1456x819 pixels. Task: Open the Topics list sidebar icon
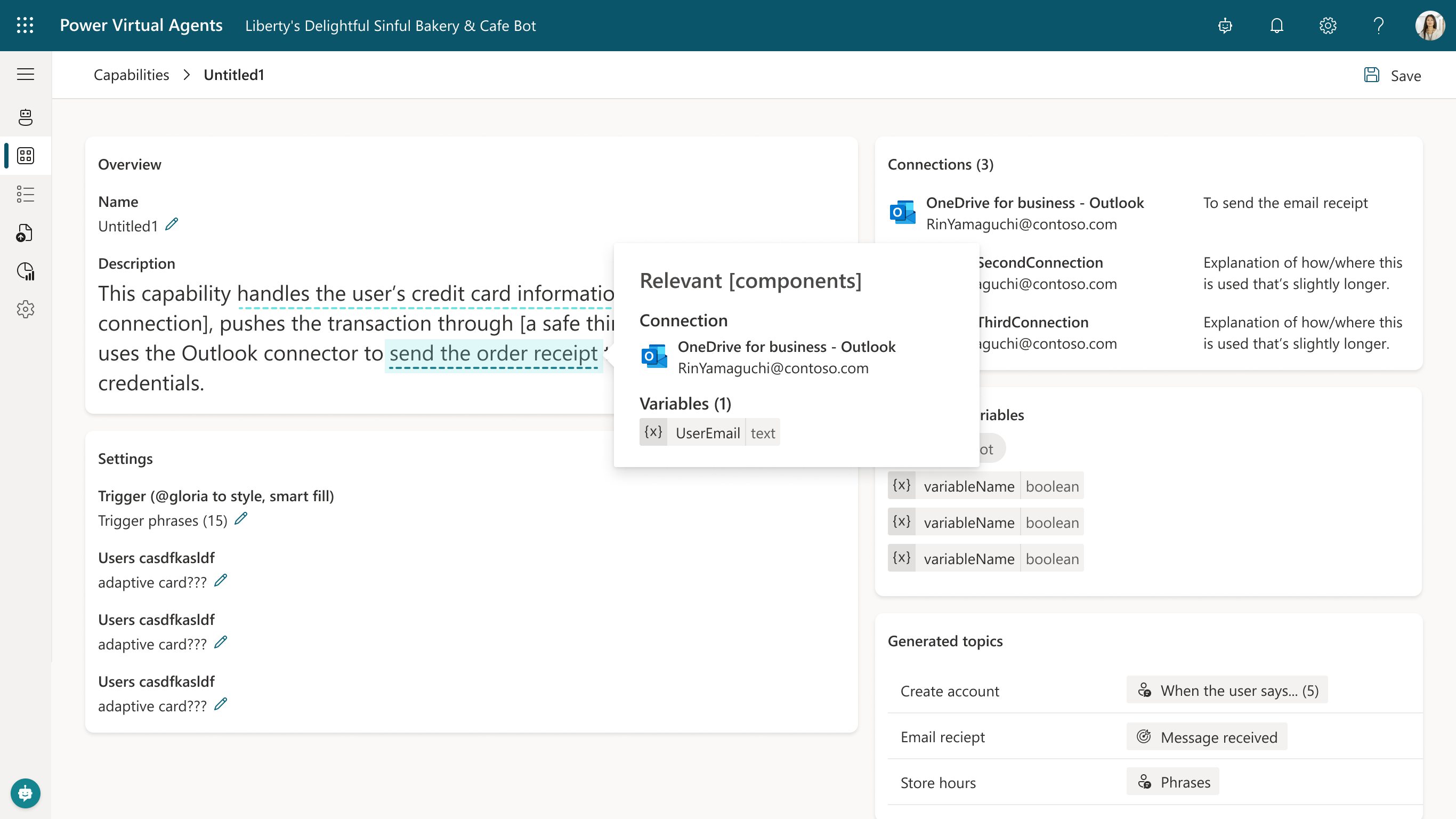point(25,194)
